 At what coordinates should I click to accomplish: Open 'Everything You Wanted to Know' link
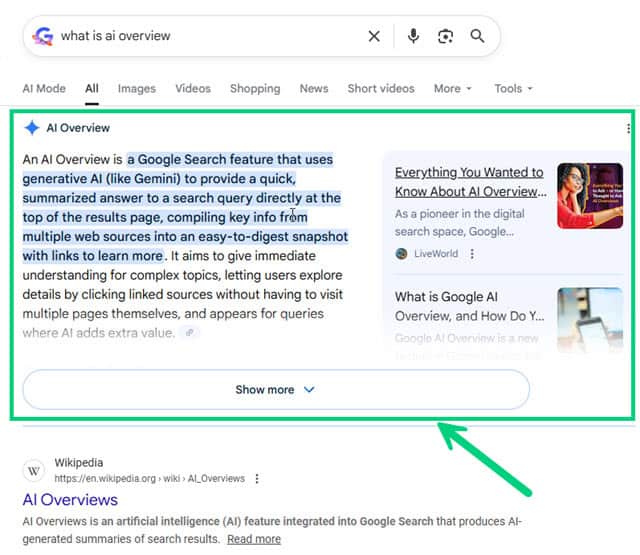point(470,182)
